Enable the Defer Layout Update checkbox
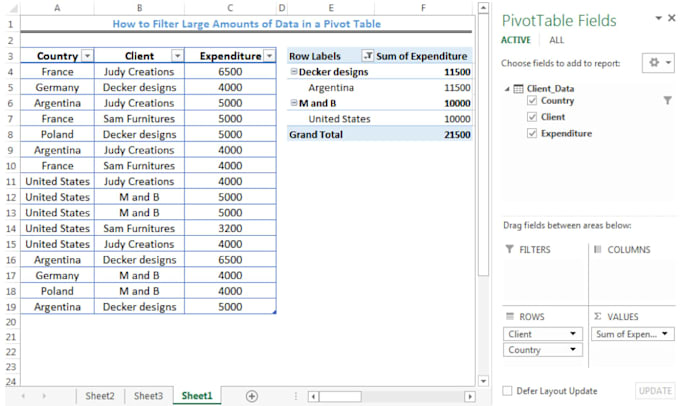The height and width of the screenshot is (406, 680). (508, 390)
